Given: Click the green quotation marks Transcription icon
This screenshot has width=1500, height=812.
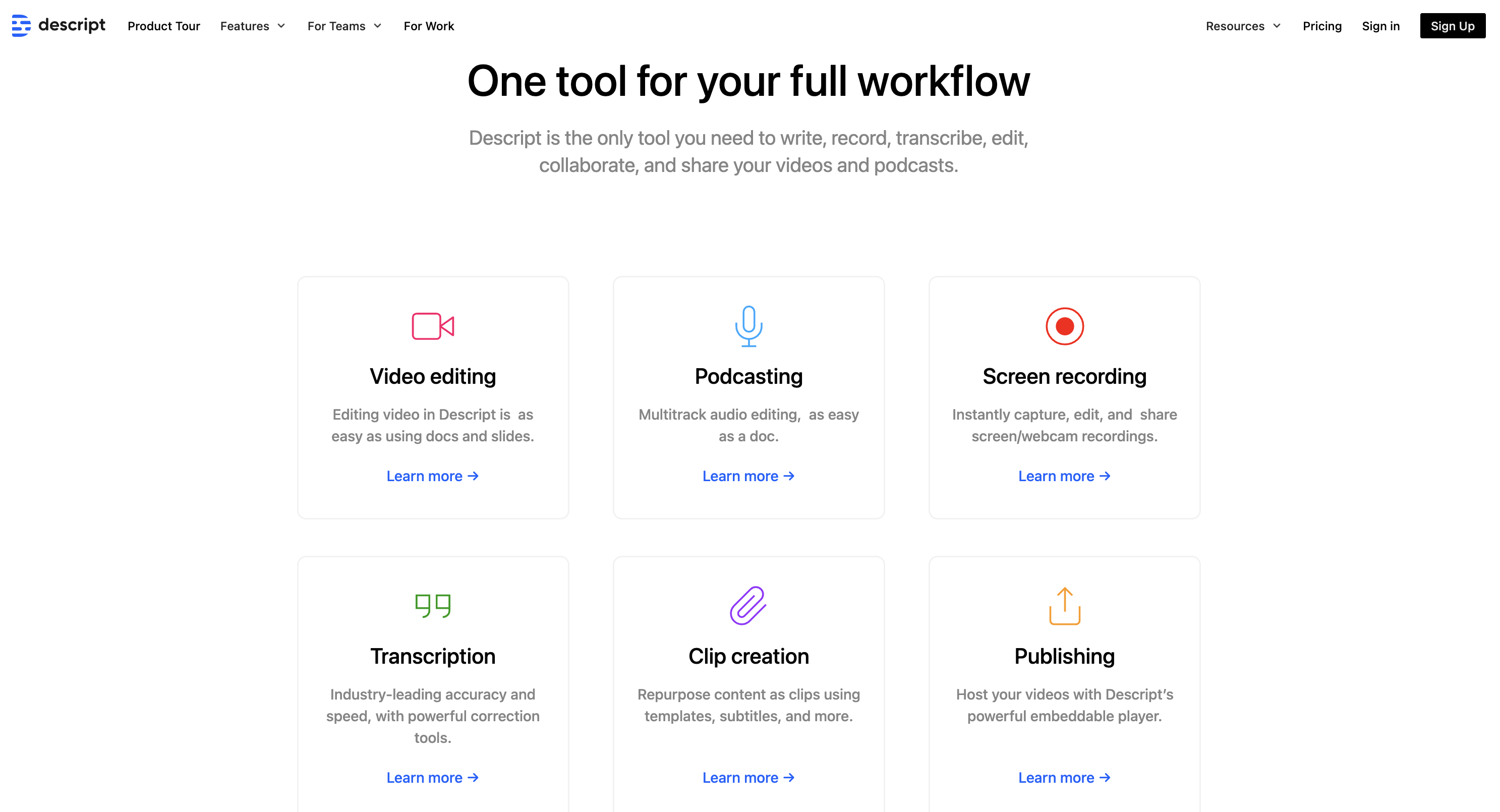Looking at the screenshot, I should (433, 605).
